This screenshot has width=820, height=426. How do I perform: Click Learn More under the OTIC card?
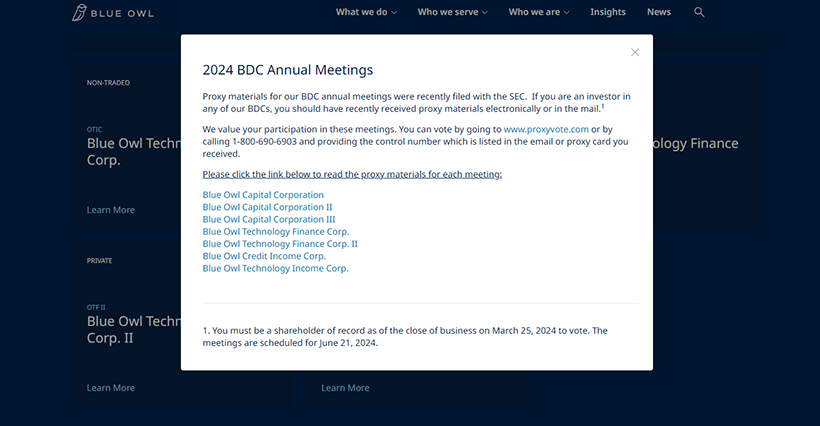click(x=111, y=210)
